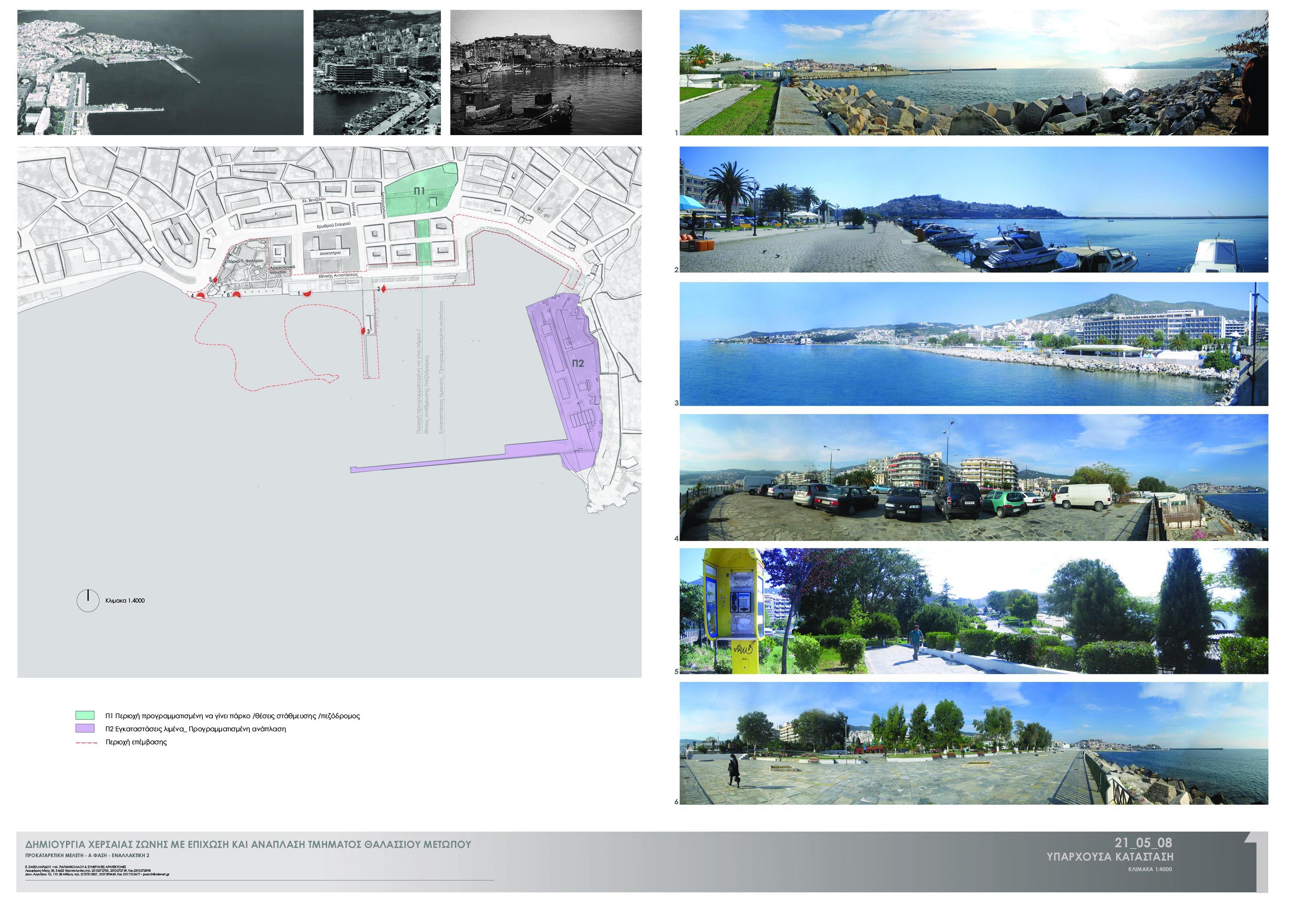The image size is (1308, 924).
Task: Click the green Π1 legend swatch
Action: coord(85,715)
